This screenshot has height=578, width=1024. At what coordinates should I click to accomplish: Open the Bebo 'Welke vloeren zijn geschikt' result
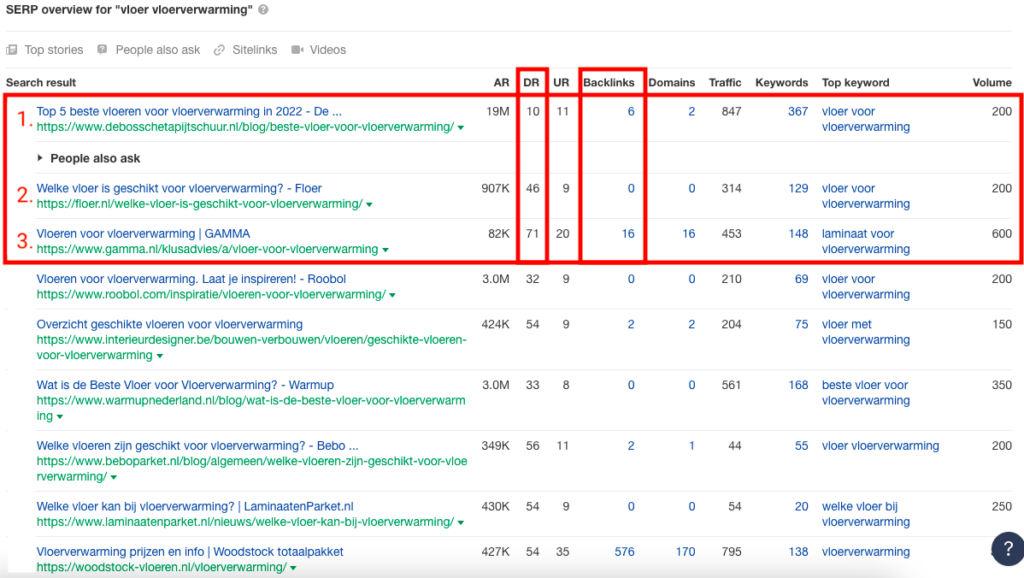[197, 445]
